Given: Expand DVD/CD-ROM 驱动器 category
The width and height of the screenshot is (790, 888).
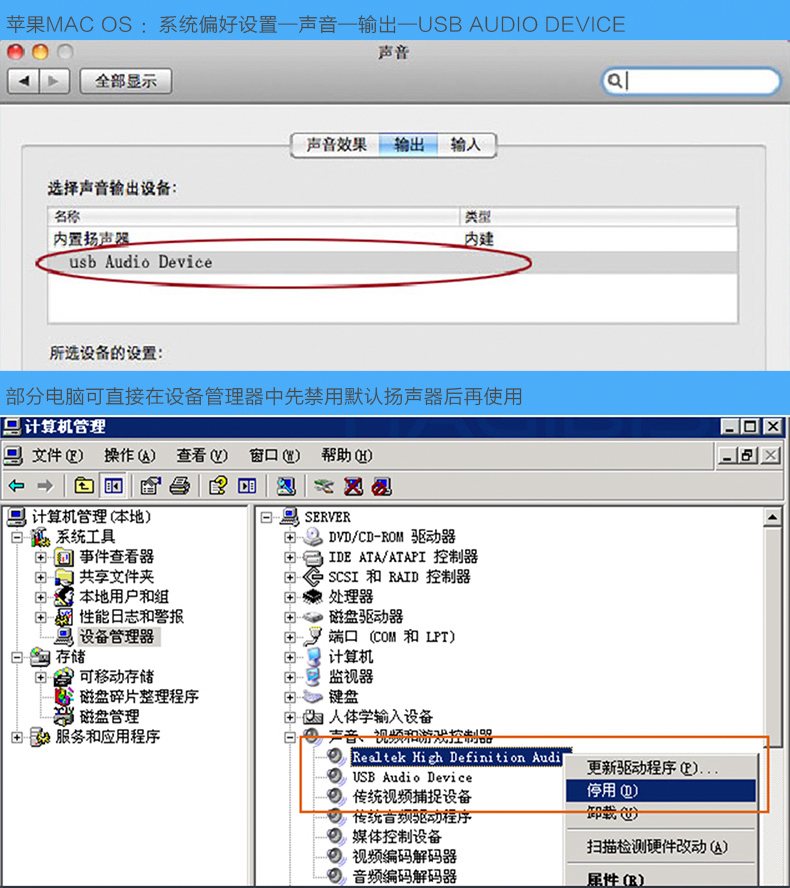Looking at the screenshot, I should (289, 537).
